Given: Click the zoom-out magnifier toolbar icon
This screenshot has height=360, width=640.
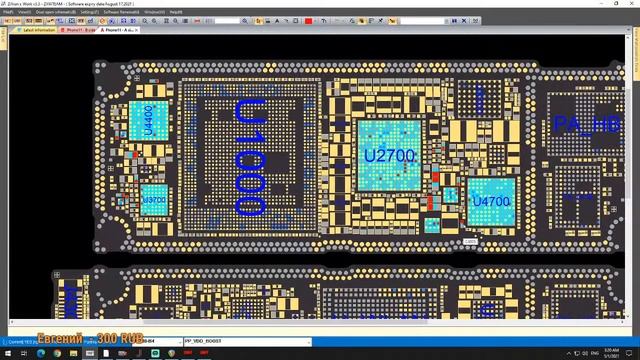Looking at the screenshot, I should click(154, 21).
